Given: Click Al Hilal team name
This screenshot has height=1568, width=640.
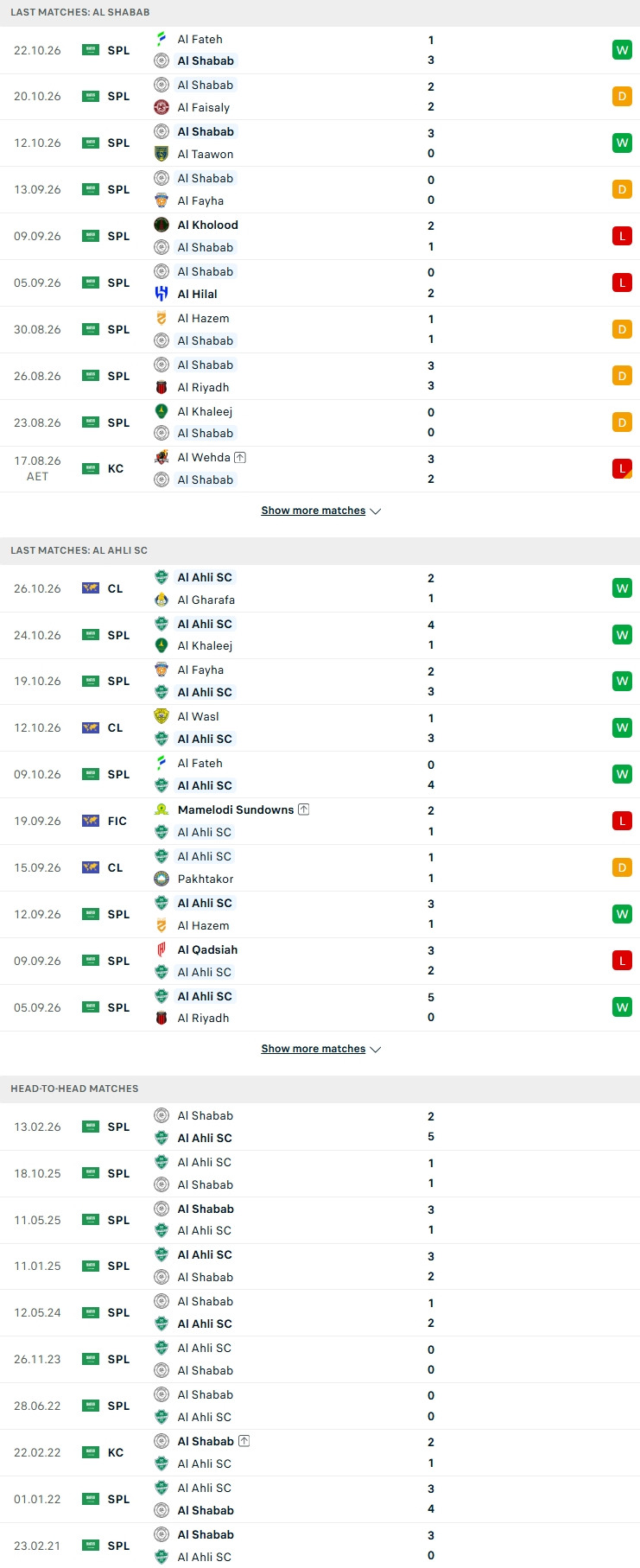Looking at the screenshot, I should click(x=198, y=294).
